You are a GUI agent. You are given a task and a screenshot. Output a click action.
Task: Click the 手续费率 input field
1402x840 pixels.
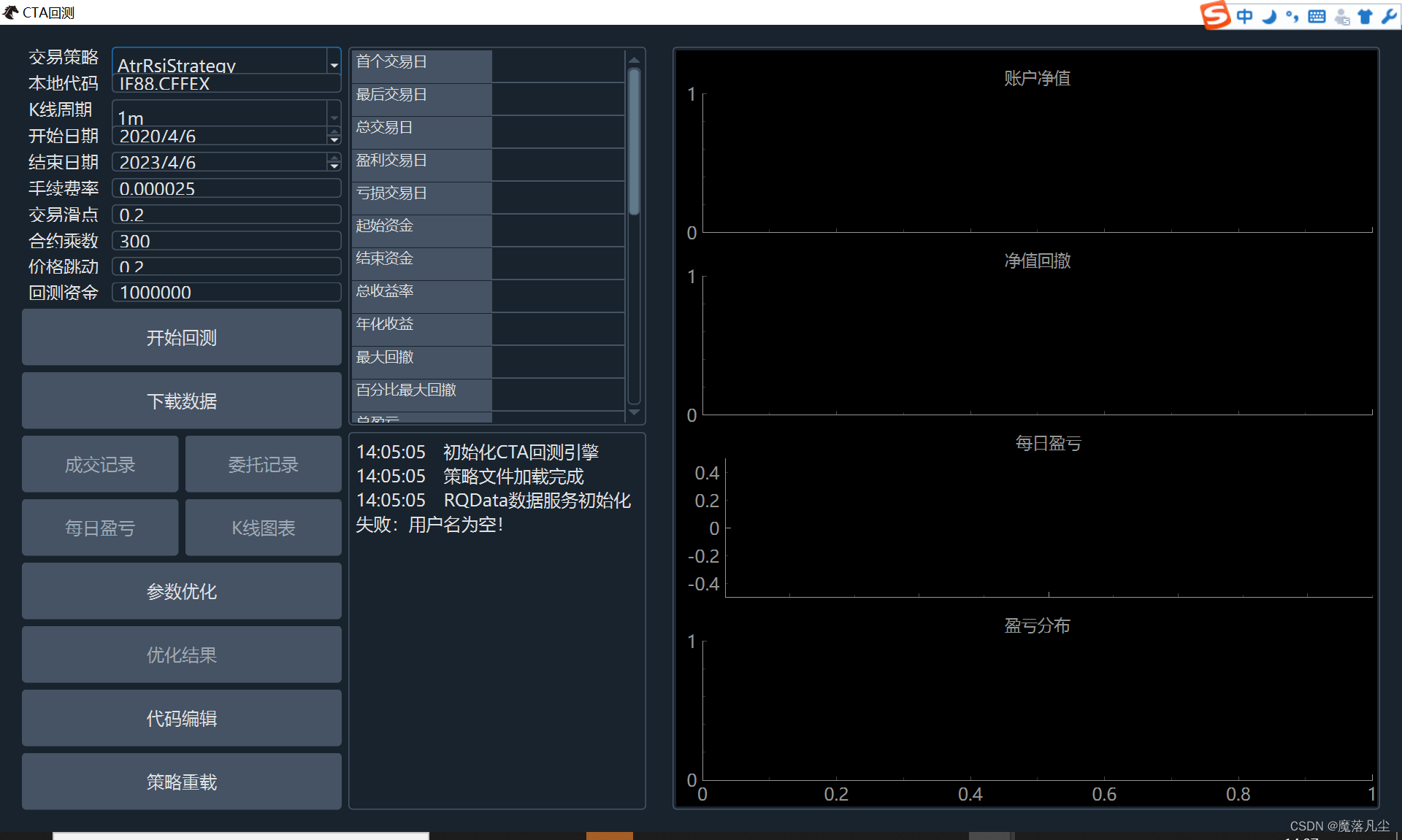click(x=226, y=189)
